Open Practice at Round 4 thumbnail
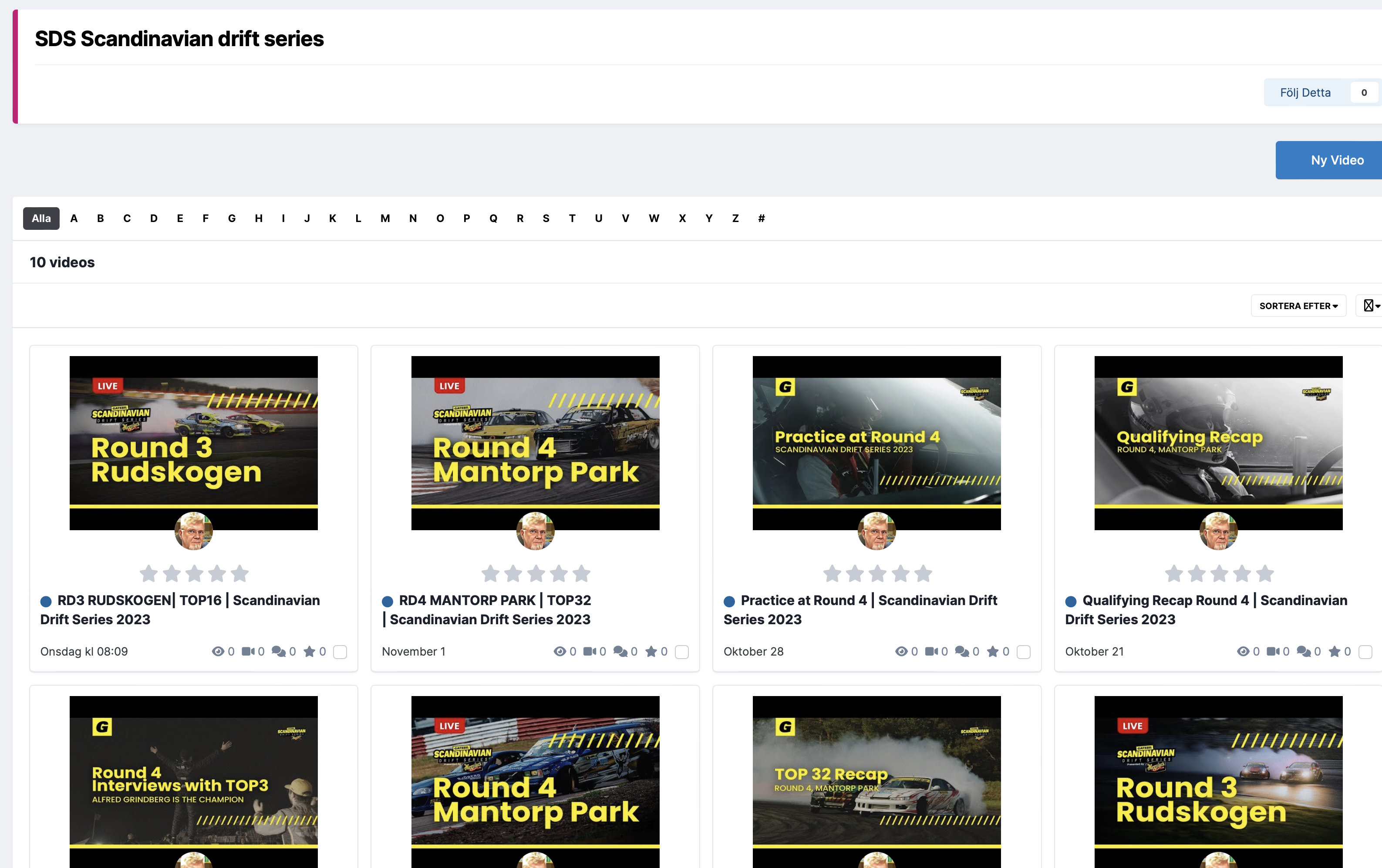1382x868 pixels. tap(877, 443)
